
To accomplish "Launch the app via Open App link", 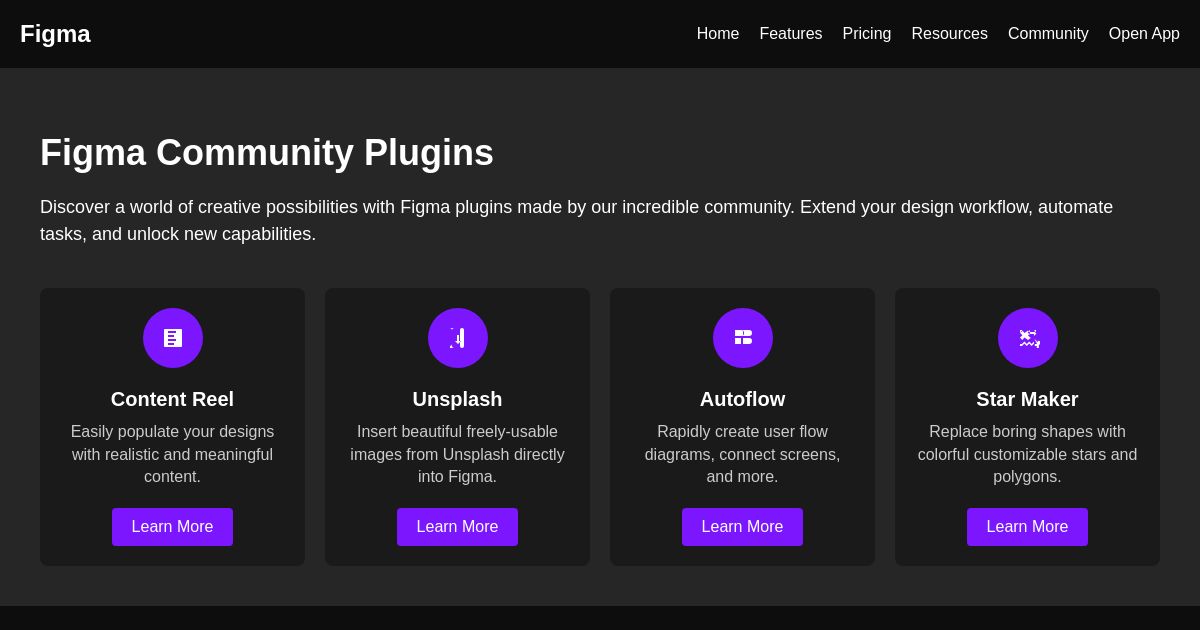I will click(x=1144, y=33).
